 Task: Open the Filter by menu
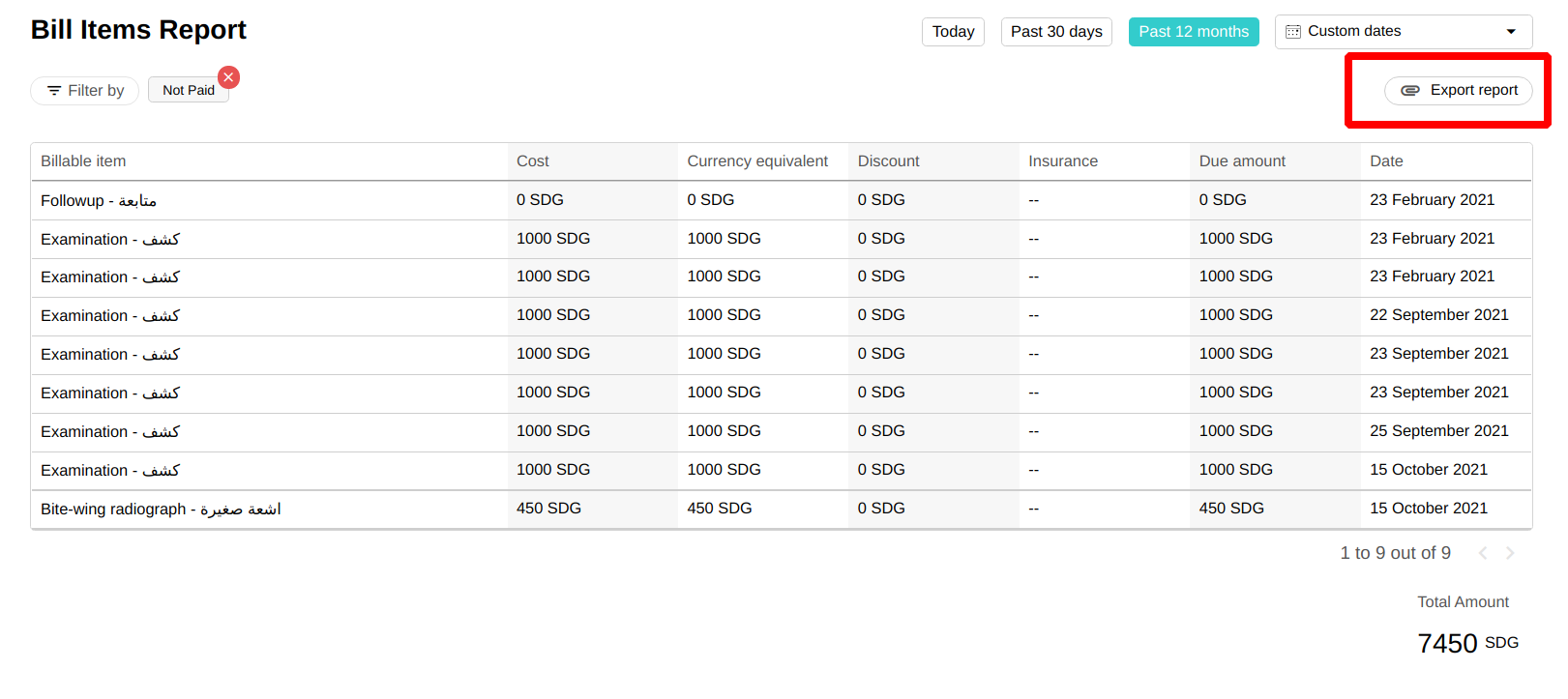point(85,91)
